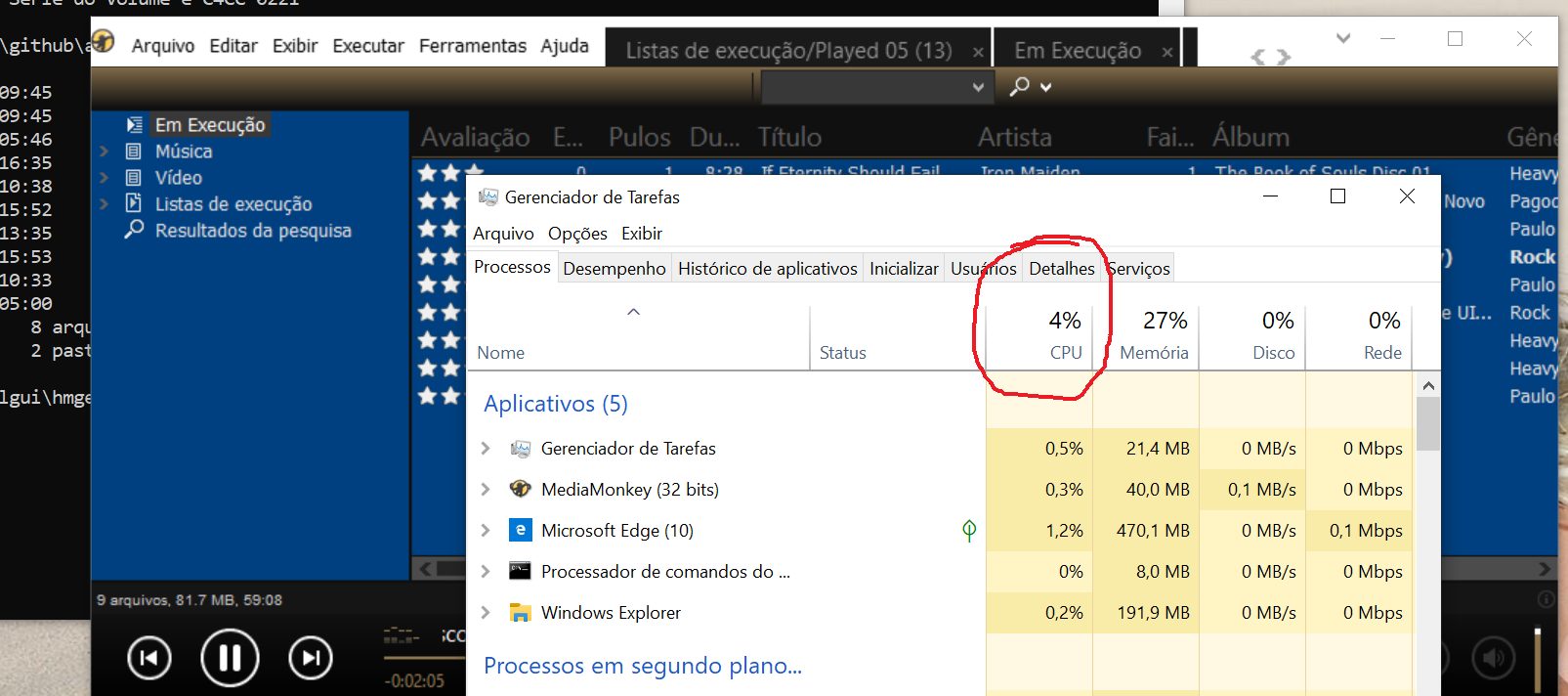Image resolution: width=1568 pixels, height=696 pixels.
Task: Expand MediaMonkey (32 bits) process row
Action: point(486,490)
